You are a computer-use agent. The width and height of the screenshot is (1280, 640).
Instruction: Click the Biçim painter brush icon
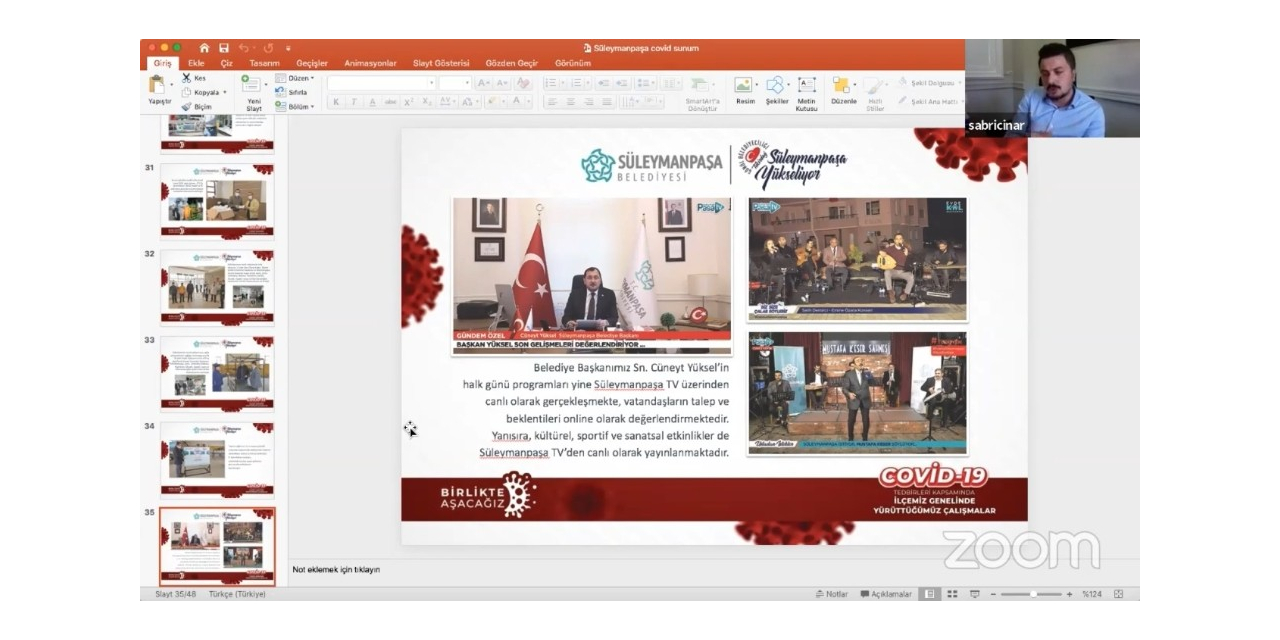point(187,106)
